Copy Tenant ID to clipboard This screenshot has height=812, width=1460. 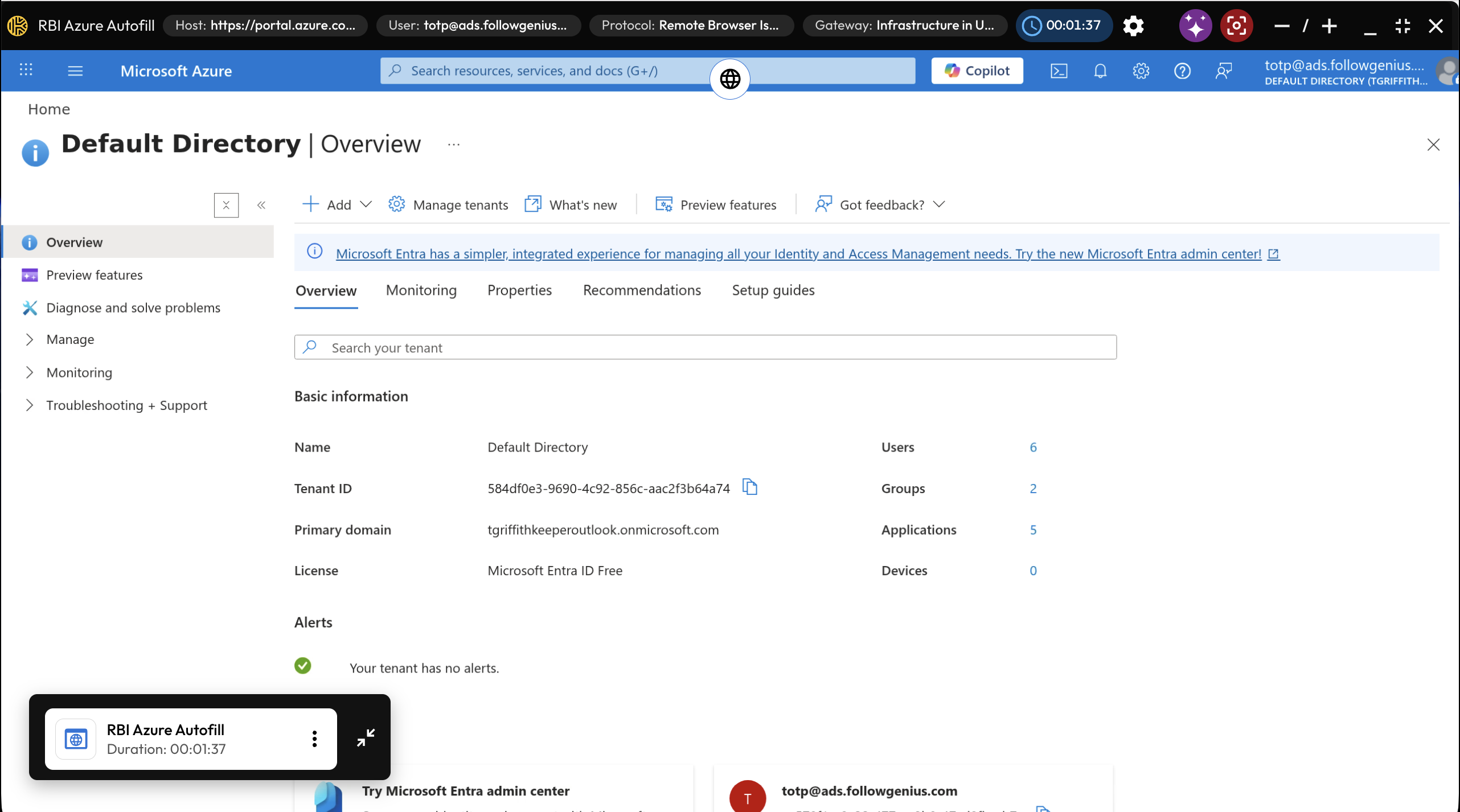click(x=750, y=487)
